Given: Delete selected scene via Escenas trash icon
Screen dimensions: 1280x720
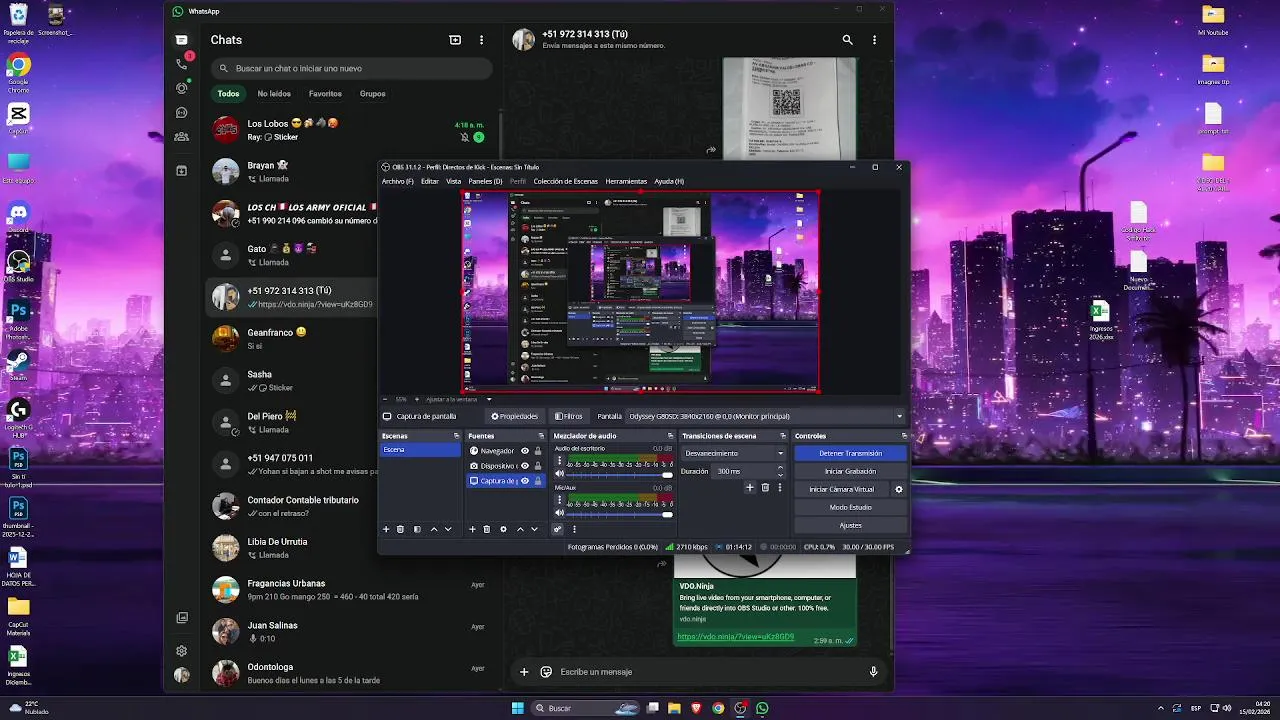Looking at the screenshot, I should (401, 529).
